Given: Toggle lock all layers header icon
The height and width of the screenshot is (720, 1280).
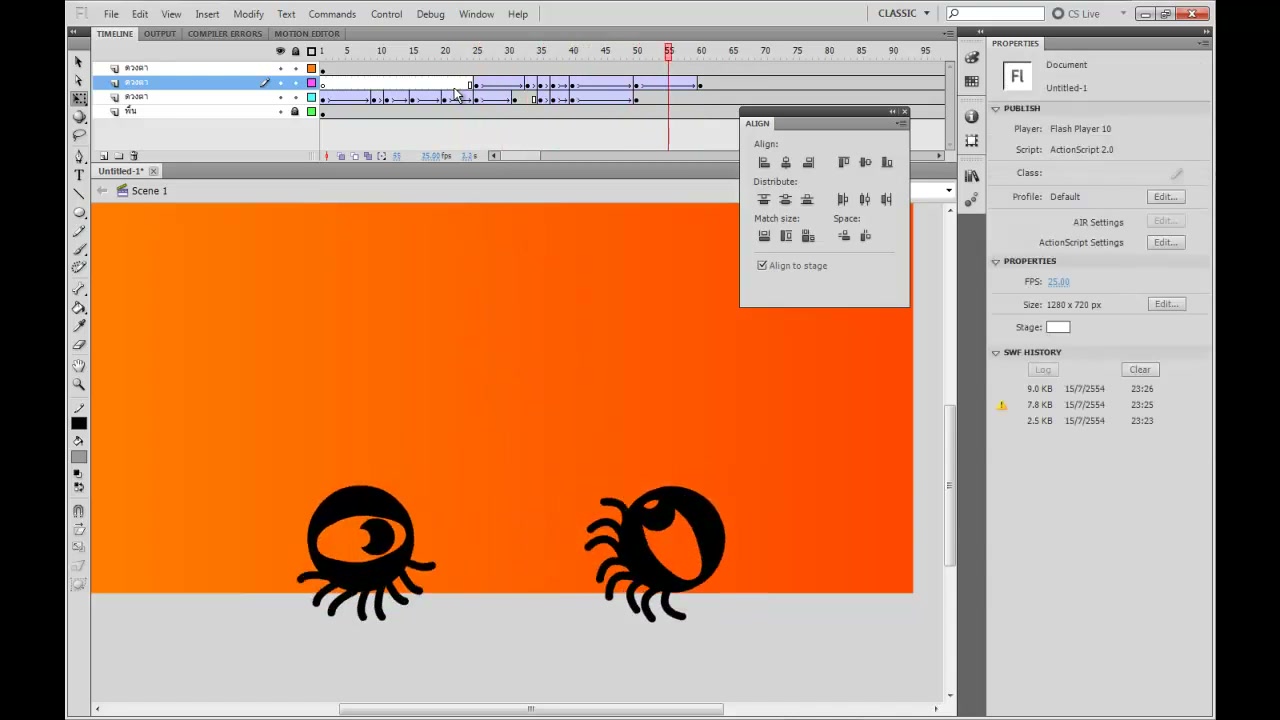Looking at the screenshot, I should 295,51.
